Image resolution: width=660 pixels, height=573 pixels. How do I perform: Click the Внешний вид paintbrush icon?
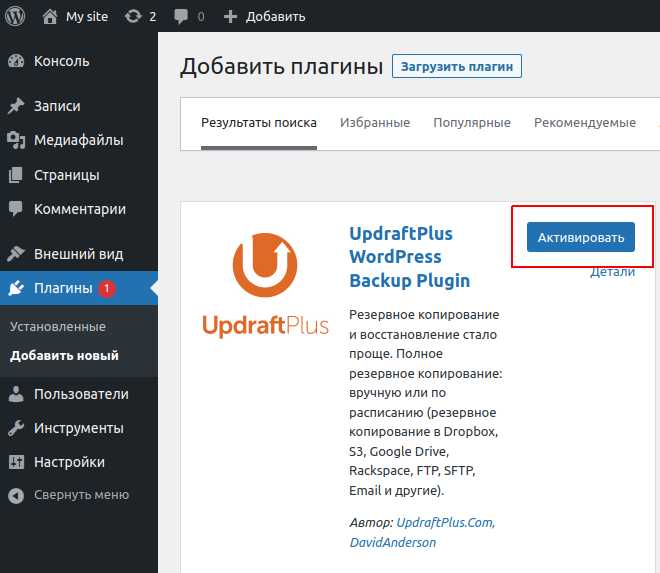tap(16, 254)
